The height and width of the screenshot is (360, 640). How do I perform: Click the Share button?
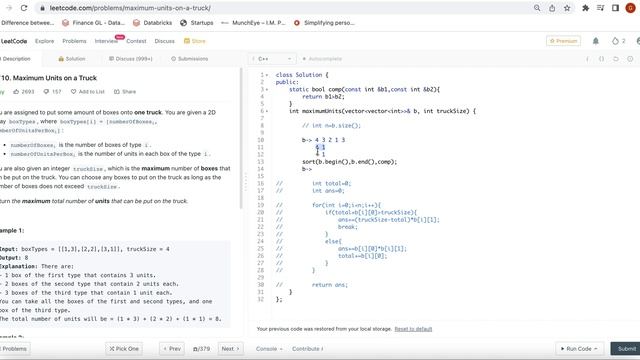125,91
